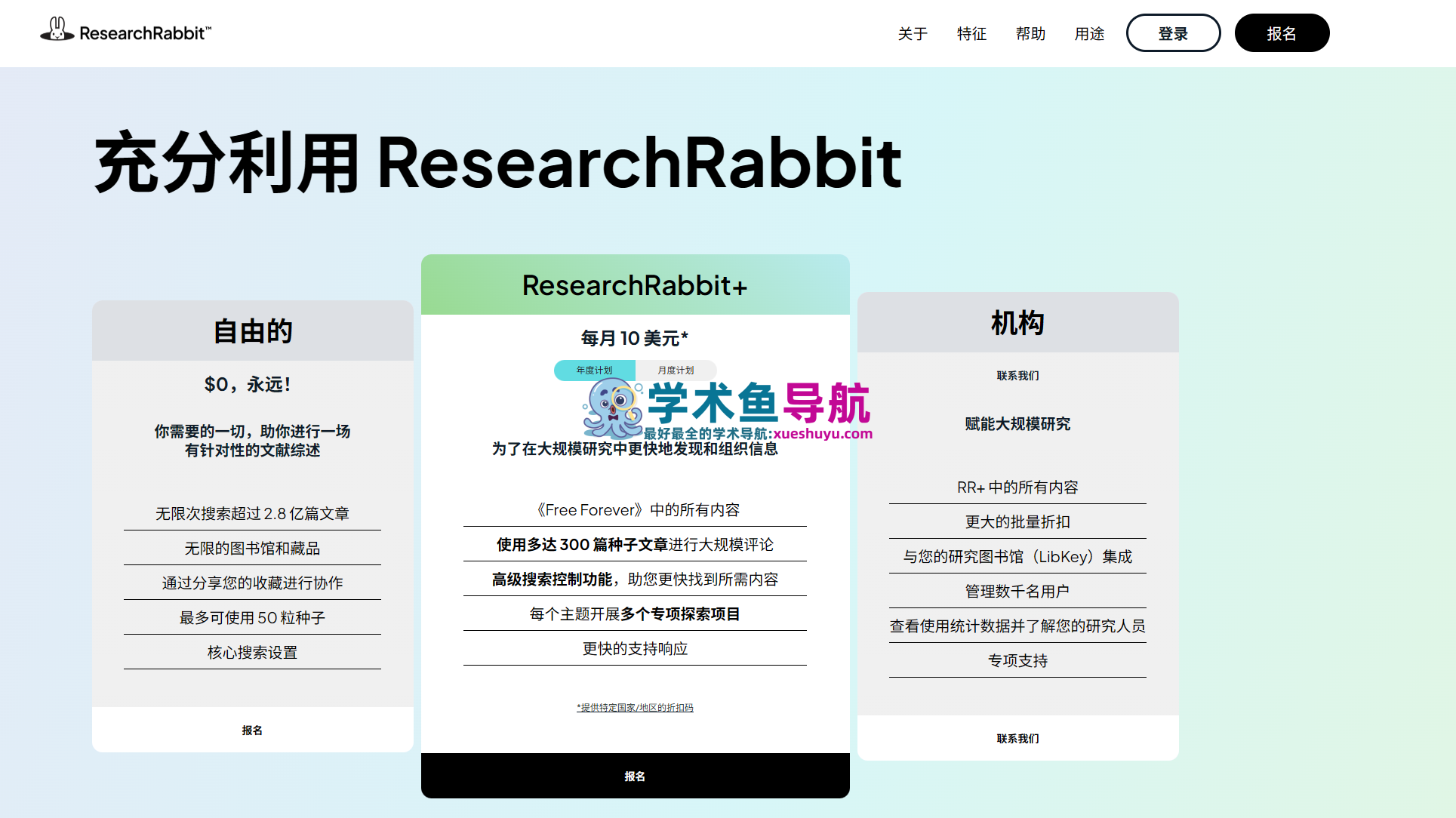Screen dimensions: 1456x818
Task: Open the 帮助 menu item
Action: pos(1030,34)
